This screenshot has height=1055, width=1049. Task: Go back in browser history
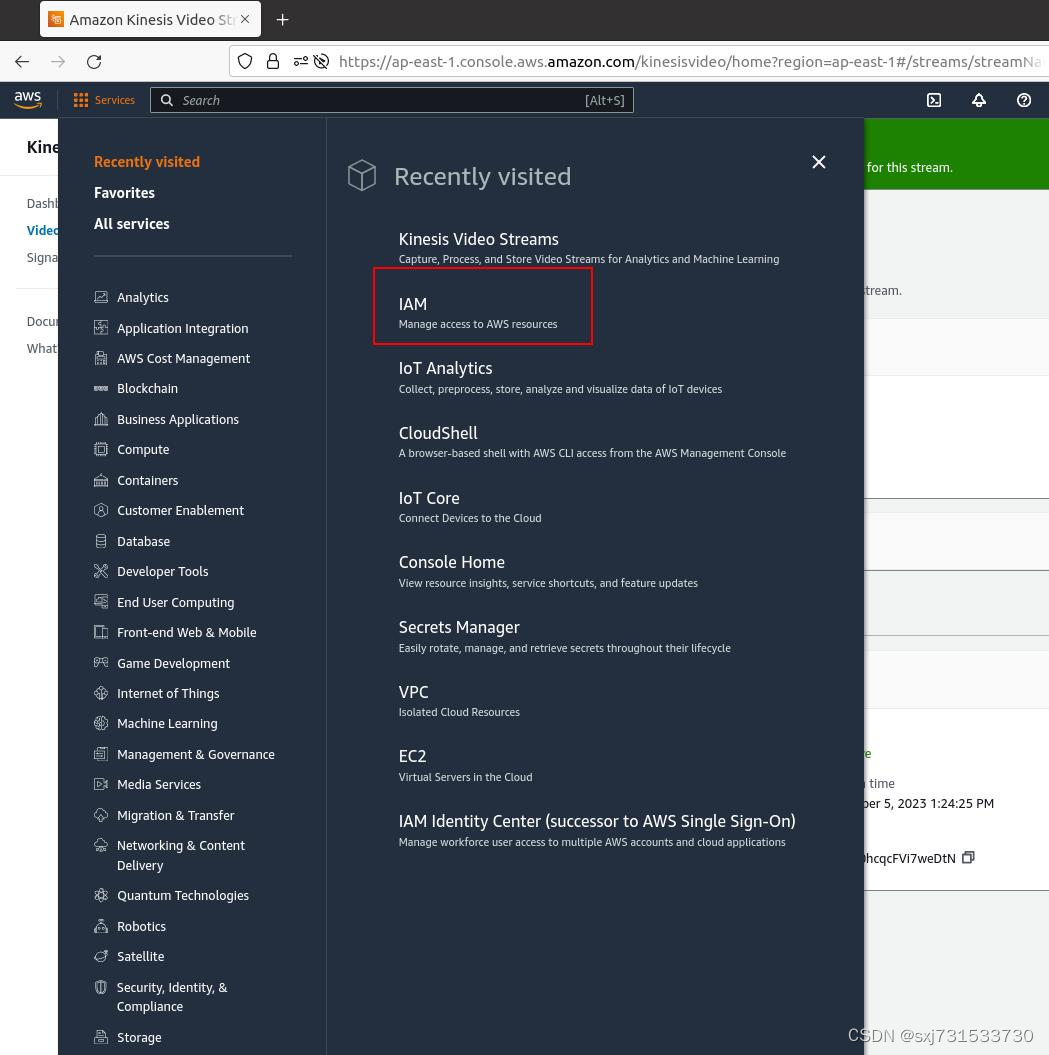click(22, 62)
